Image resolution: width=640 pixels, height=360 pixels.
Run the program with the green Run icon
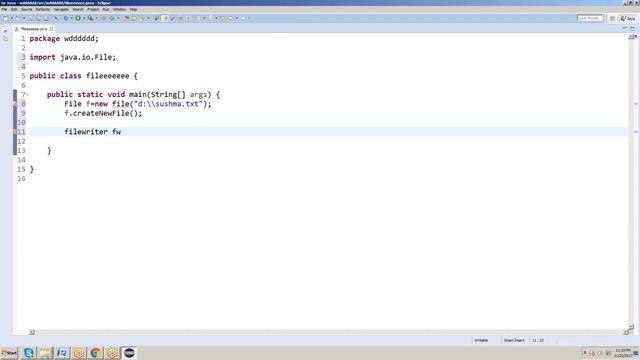[x=78, y=18]
